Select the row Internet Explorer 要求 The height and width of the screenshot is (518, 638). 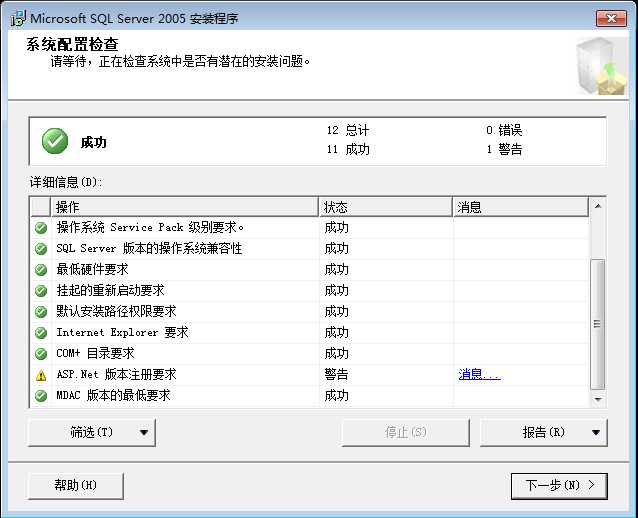[x=309, y=333]
